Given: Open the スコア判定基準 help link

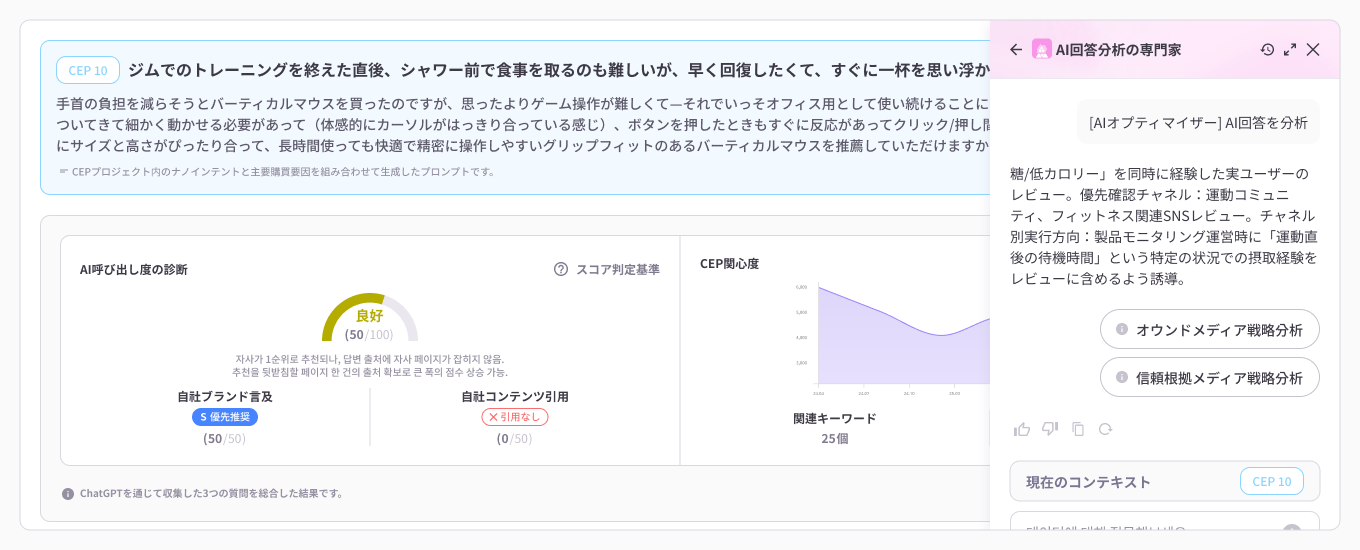Looking at the screenshot, I should (617, 269).
